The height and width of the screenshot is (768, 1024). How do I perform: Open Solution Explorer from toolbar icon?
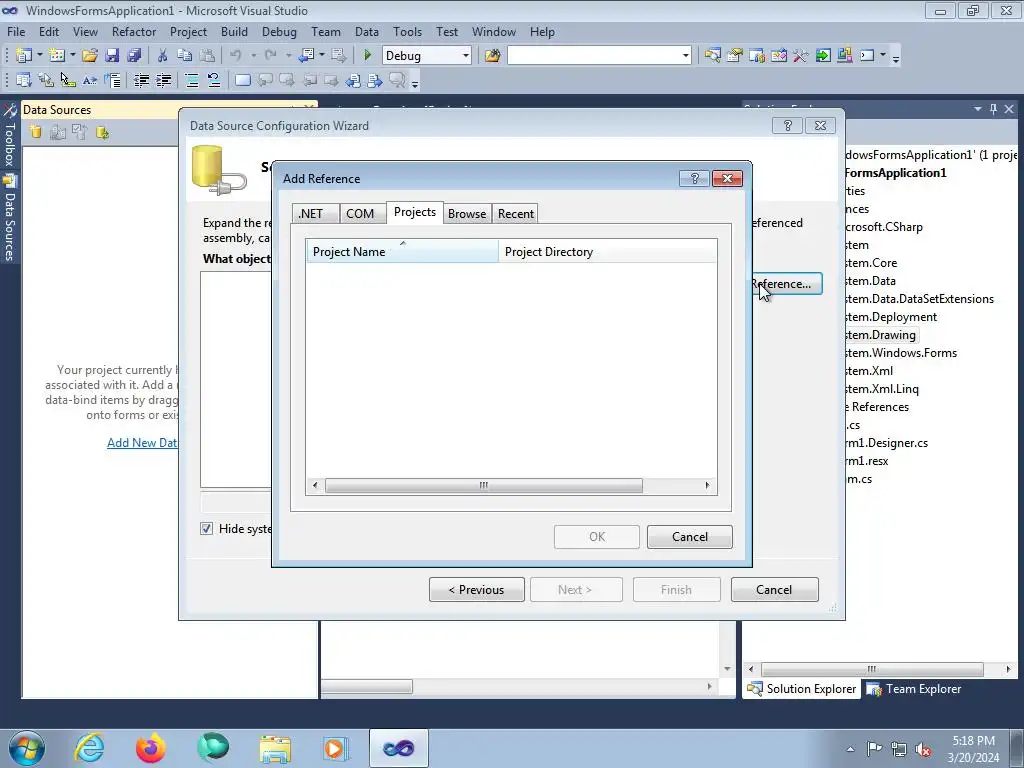coord(712,56)
